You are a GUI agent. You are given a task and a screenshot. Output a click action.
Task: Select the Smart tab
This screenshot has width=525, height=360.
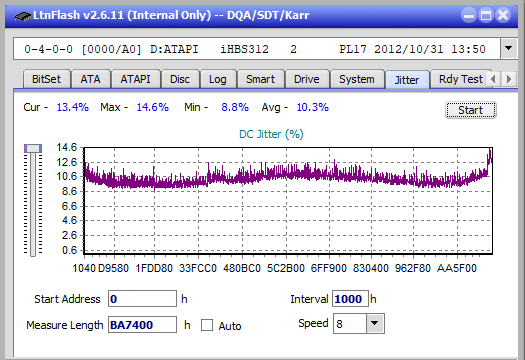[x=260, y=79]
